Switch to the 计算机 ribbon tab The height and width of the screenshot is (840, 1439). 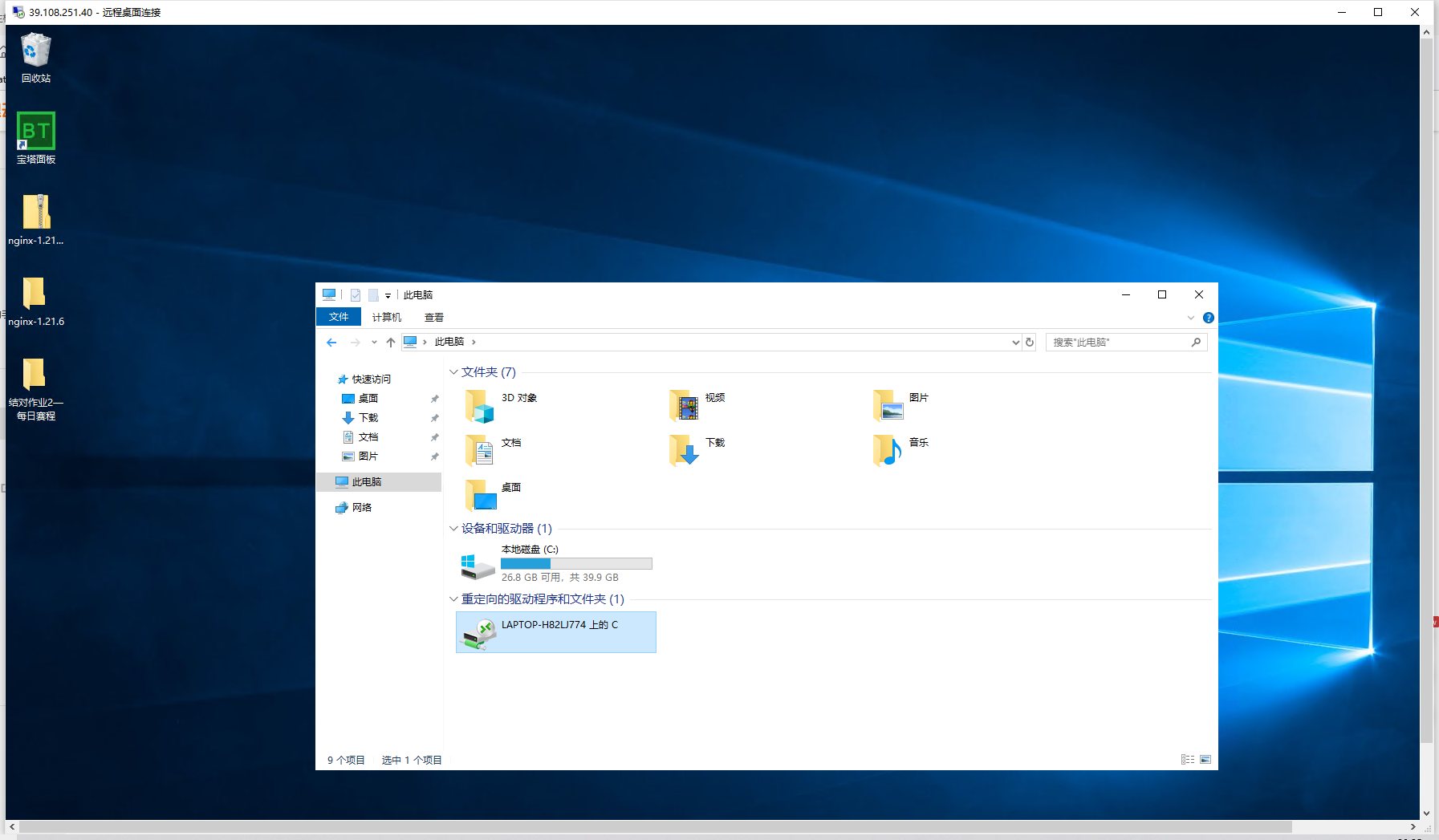(x=387, y=317)
